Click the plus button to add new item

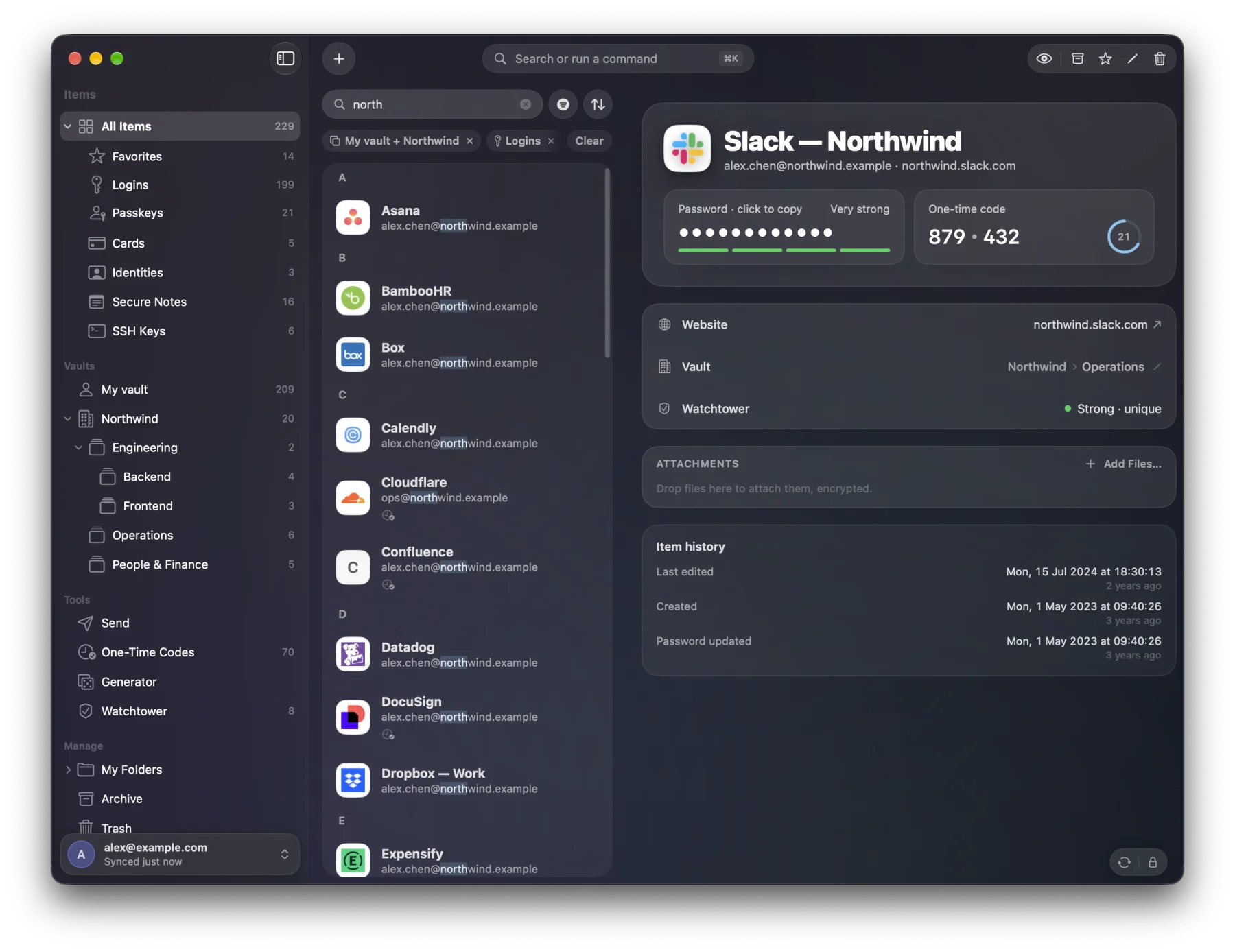(x=339, y=59)
